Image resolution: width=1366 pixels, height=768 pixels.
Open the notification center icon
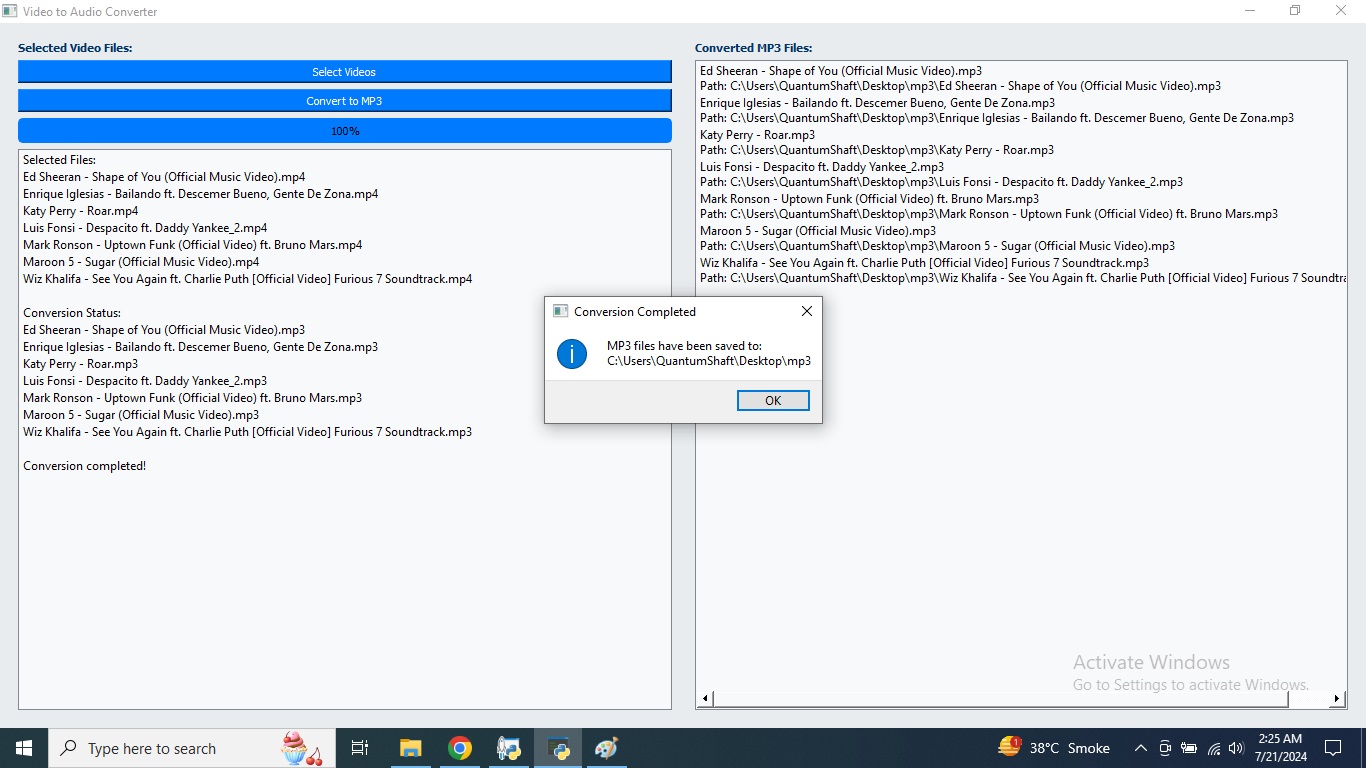coord(1333,748)
